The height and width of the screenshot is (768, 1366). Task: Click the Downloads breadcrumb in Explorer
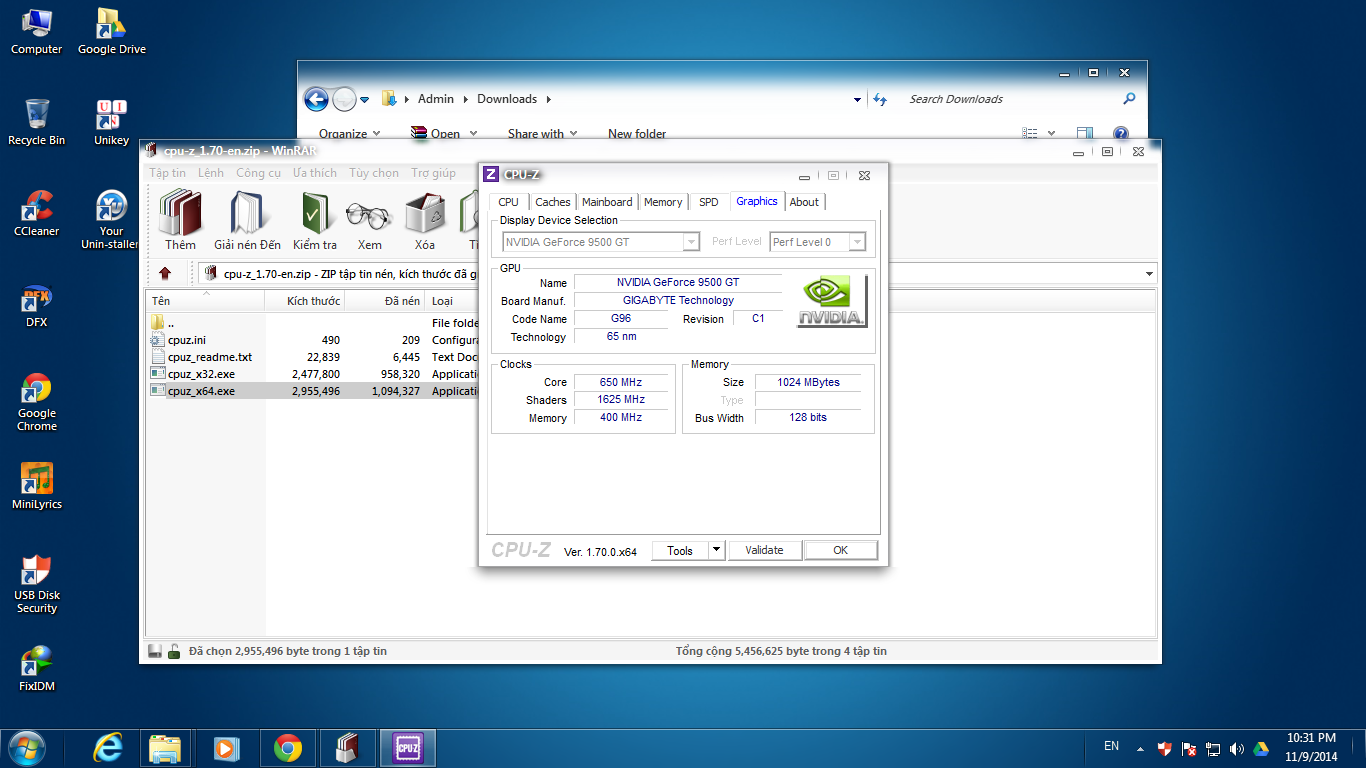pos(507,99)
